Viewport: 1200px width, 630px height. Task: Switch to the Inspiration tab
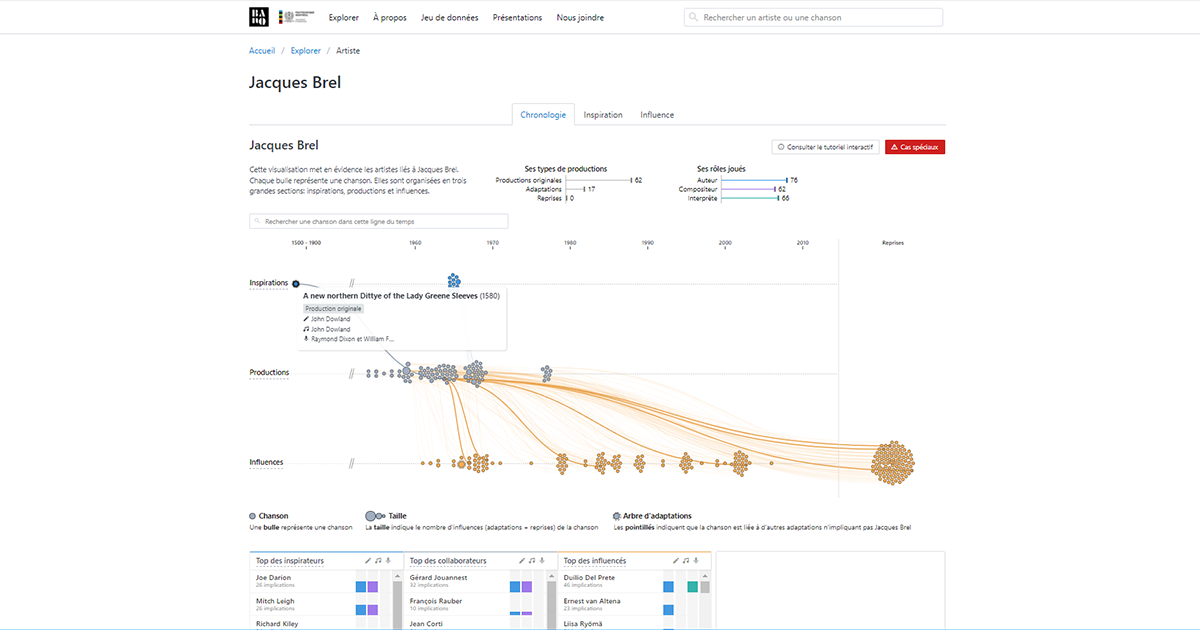[x=603, y=115]
